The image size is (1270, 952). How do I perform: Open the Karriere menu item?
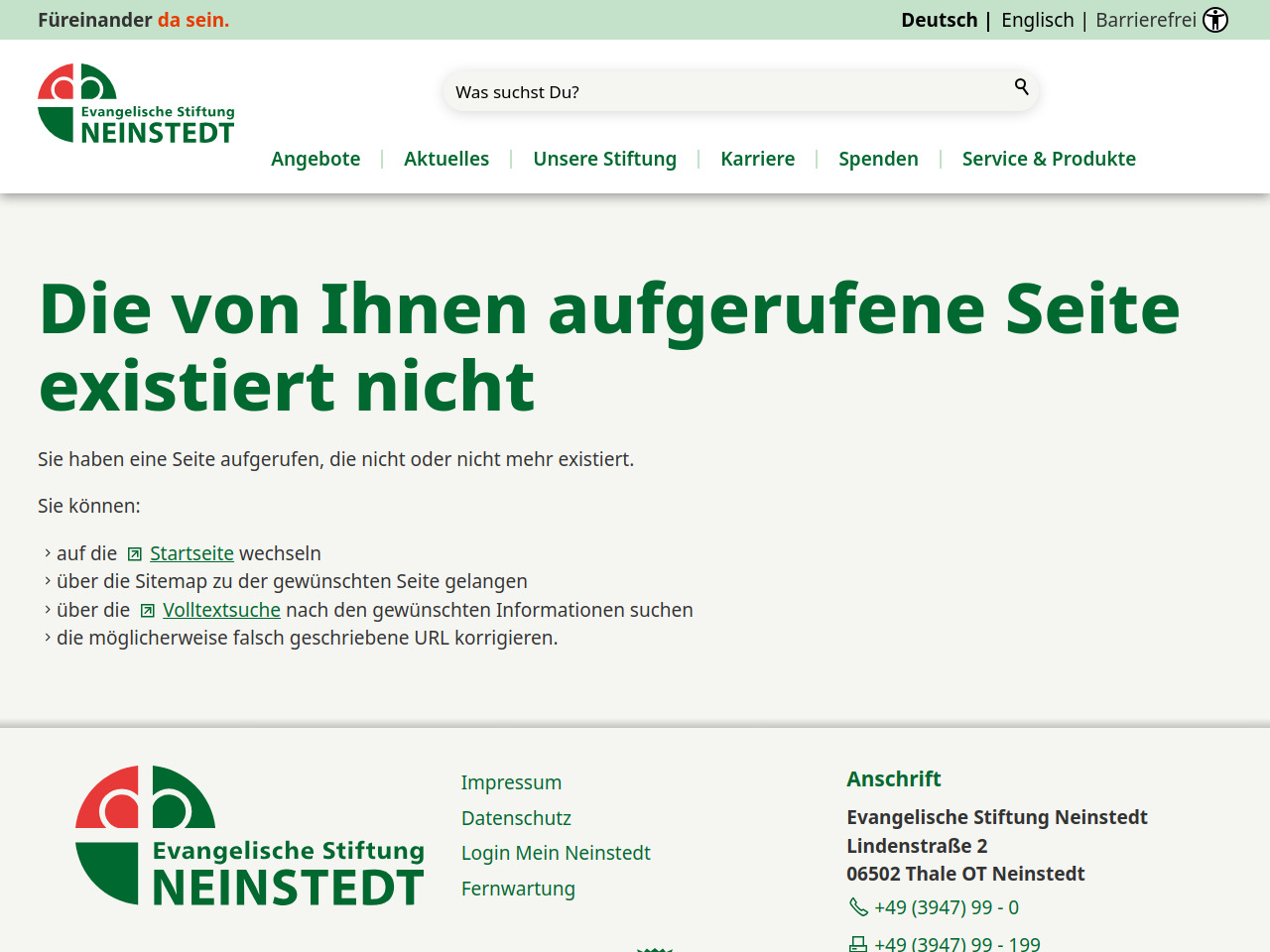tap(757, 159)
